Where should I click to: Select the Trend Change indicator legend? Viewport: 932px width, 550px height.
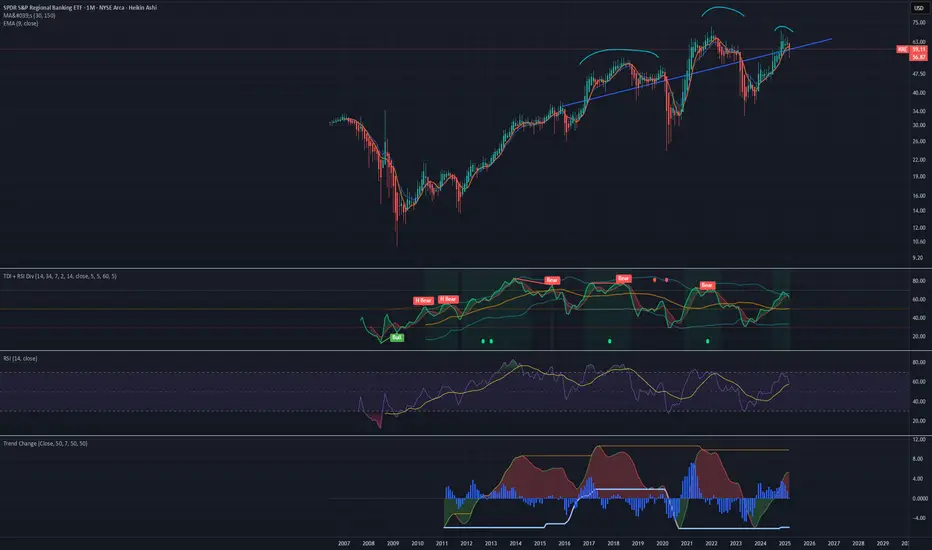coord(45,444)
